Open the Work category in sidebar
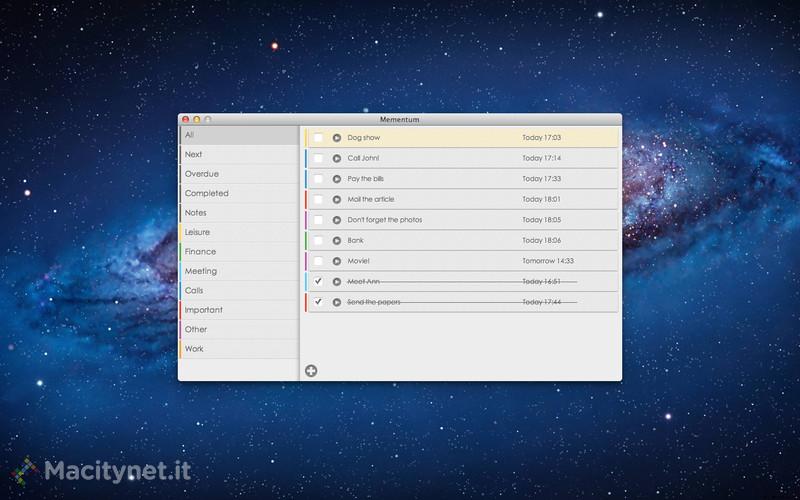The width and height of the screenshot is (800, 500). (x=194, y=349)
